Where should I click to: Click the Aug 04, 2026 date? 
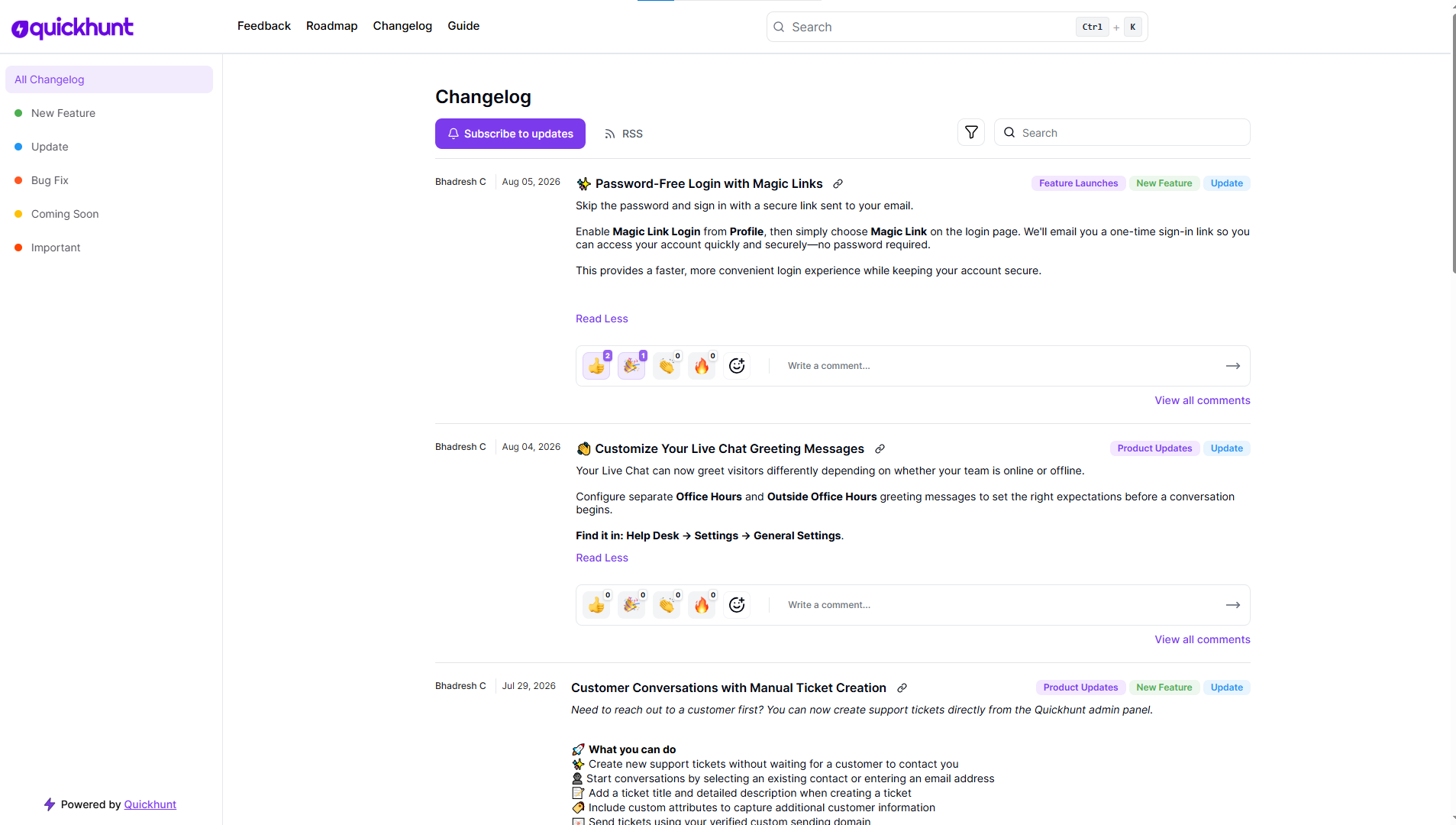[531, 447]
